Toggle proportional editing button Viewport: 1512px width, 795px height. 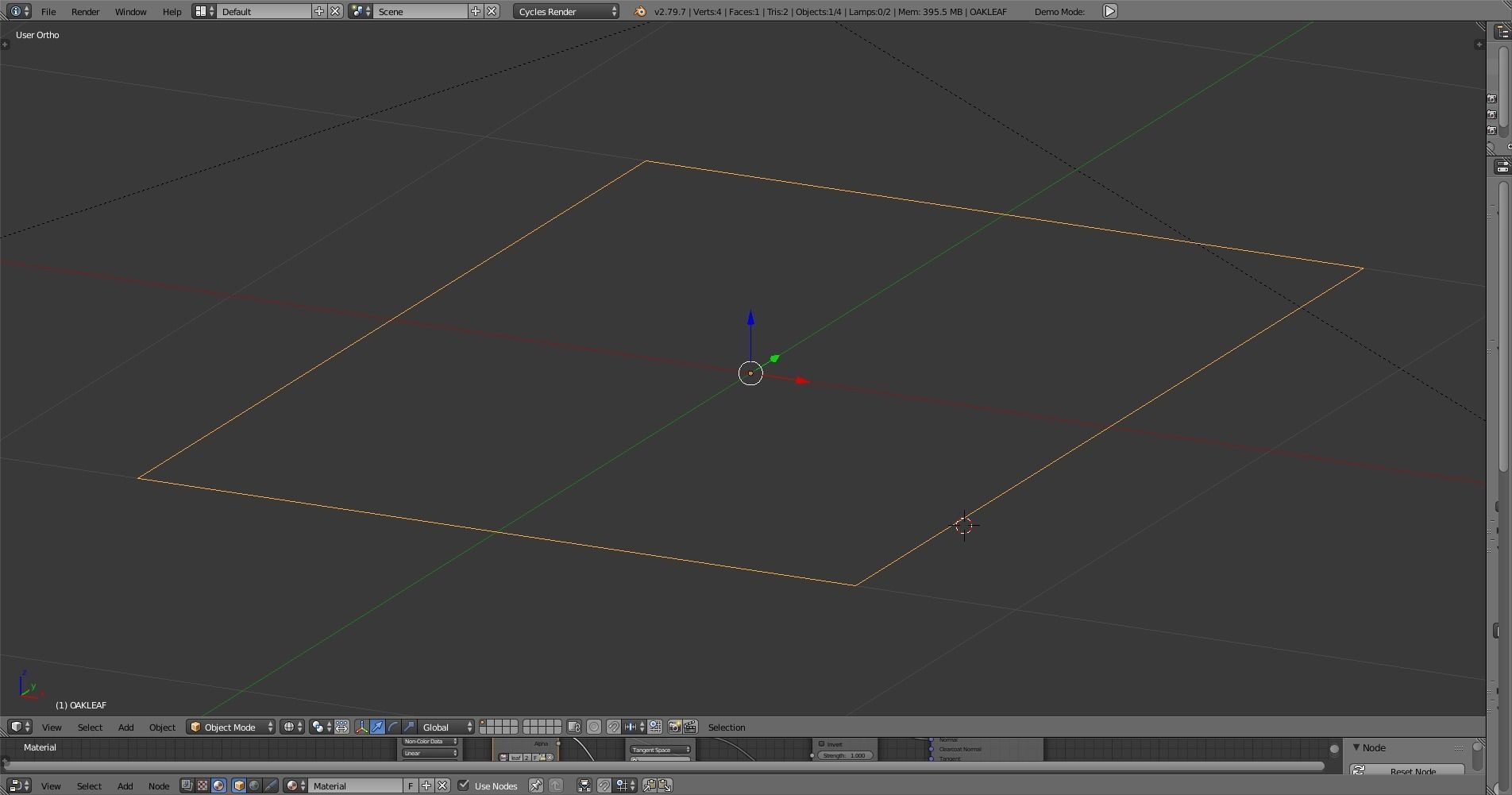pyautogui.click(x=593, y=727)
